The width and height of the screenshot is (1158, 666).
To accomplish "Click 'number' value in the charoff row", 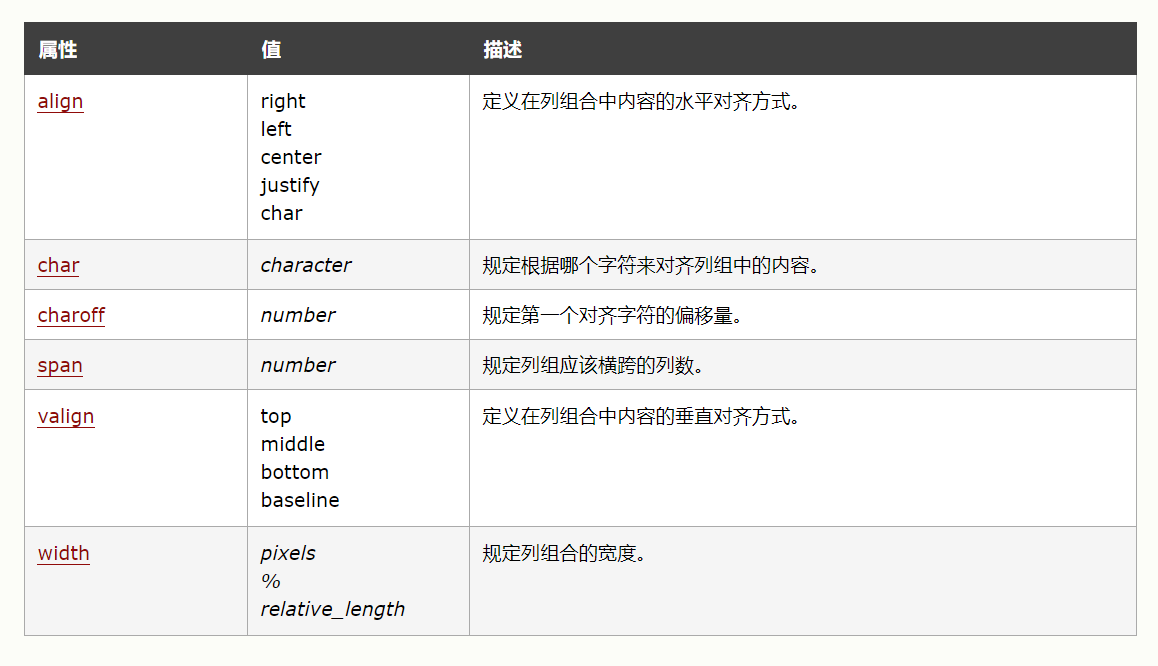I will tap(298, 315).
